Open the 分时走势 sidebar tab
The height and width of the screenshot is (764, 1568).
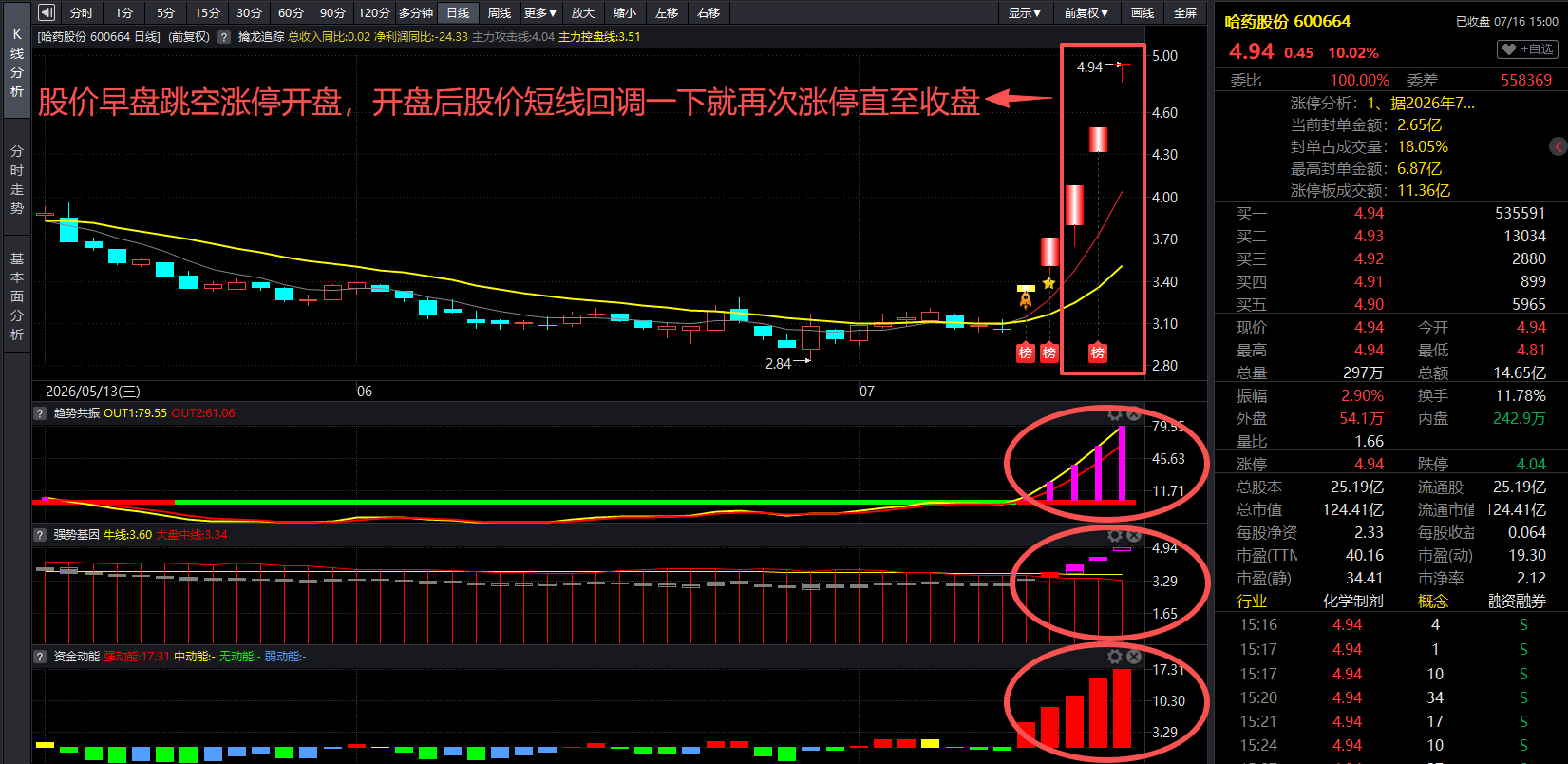tap(16, 180)
